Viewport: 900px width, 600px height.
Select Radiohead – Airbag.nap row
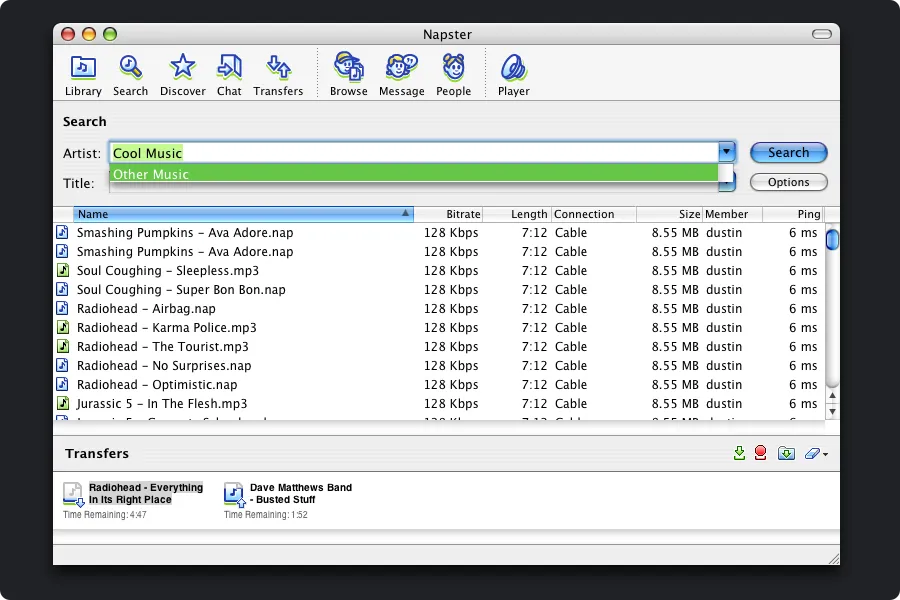click(439, 308)
